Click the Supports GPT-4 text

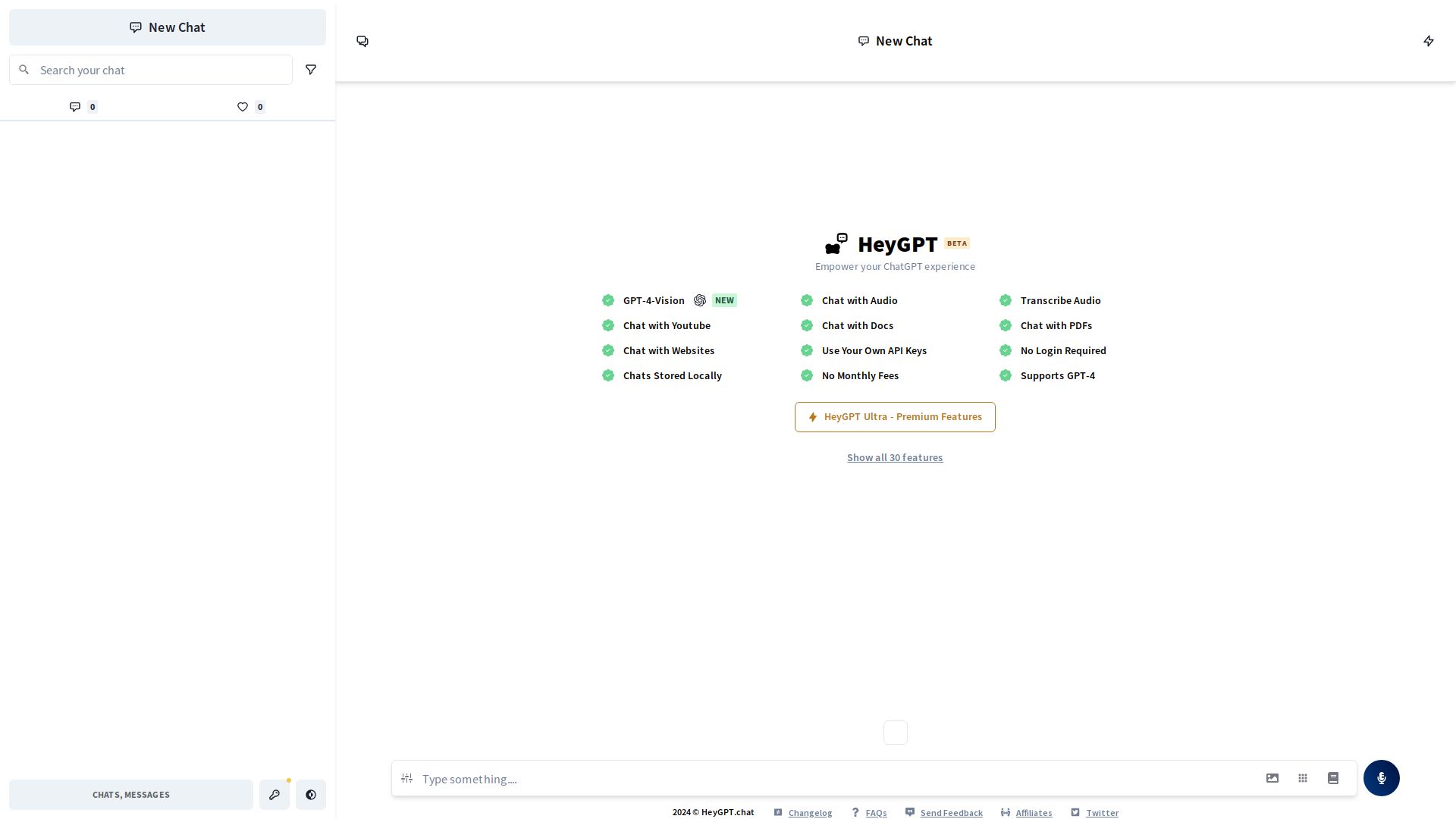pyautogui.click(x=1058, y=375)
